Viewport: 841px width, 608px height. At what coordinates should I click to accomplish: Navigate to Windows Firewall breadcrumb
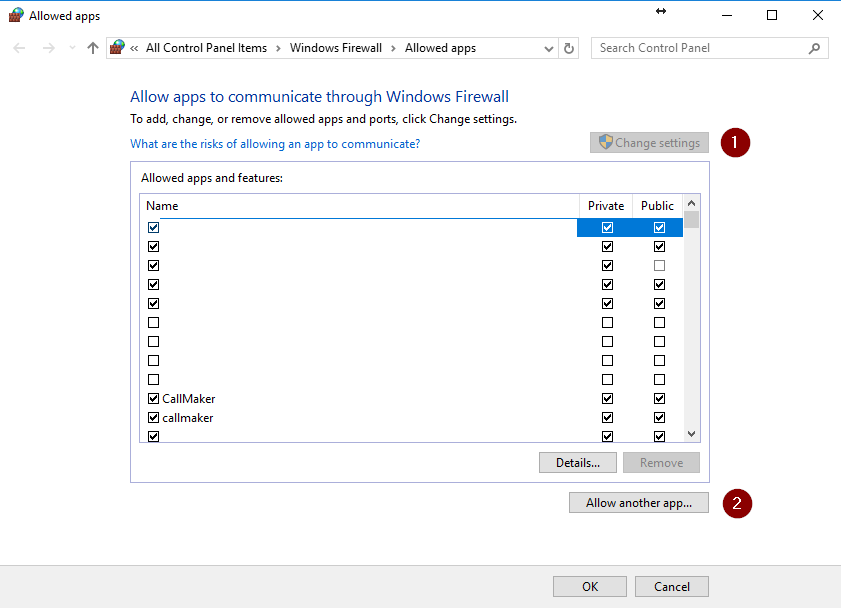pos(336,48)
